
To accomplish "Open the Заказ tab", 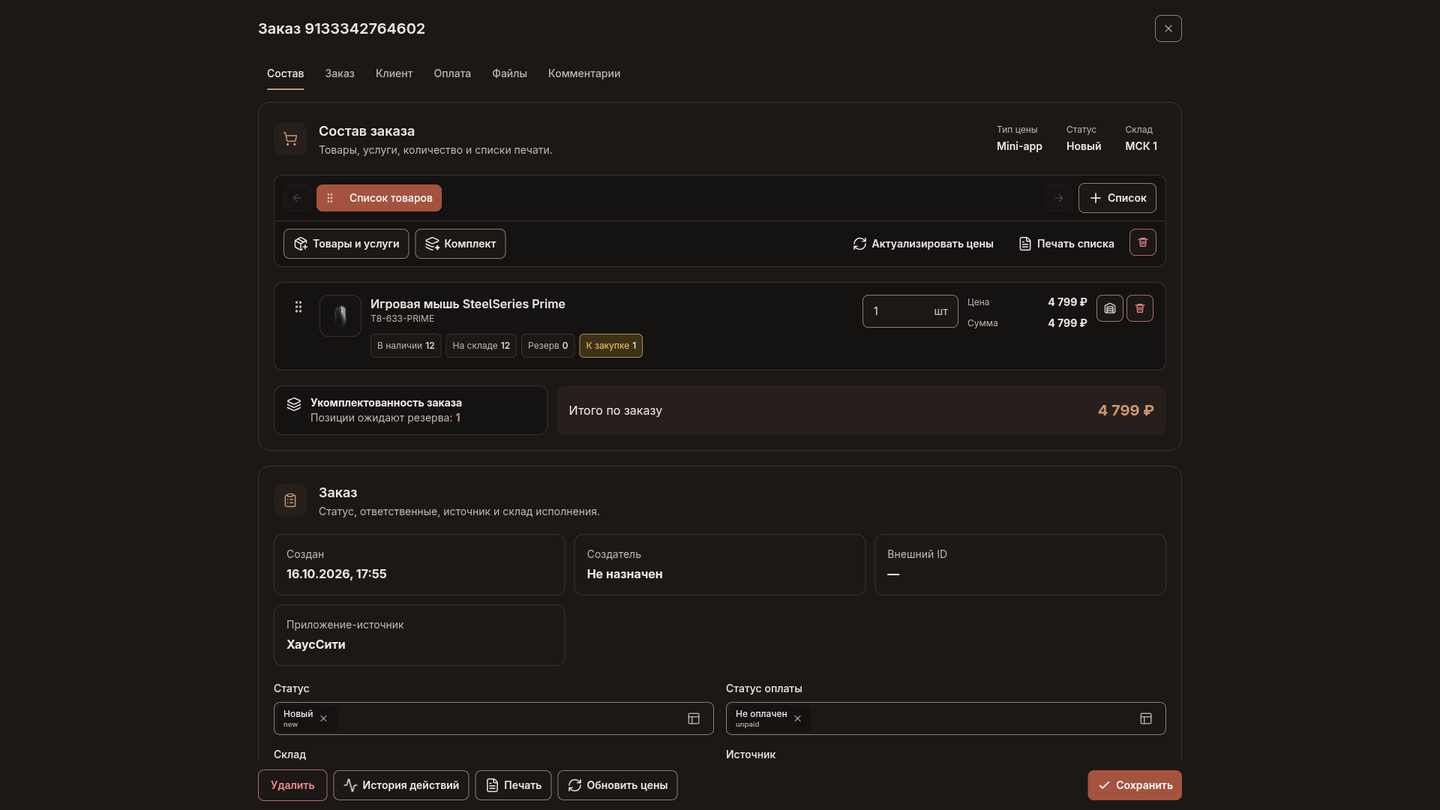I will pyautogui.click(x=340, y=73).
